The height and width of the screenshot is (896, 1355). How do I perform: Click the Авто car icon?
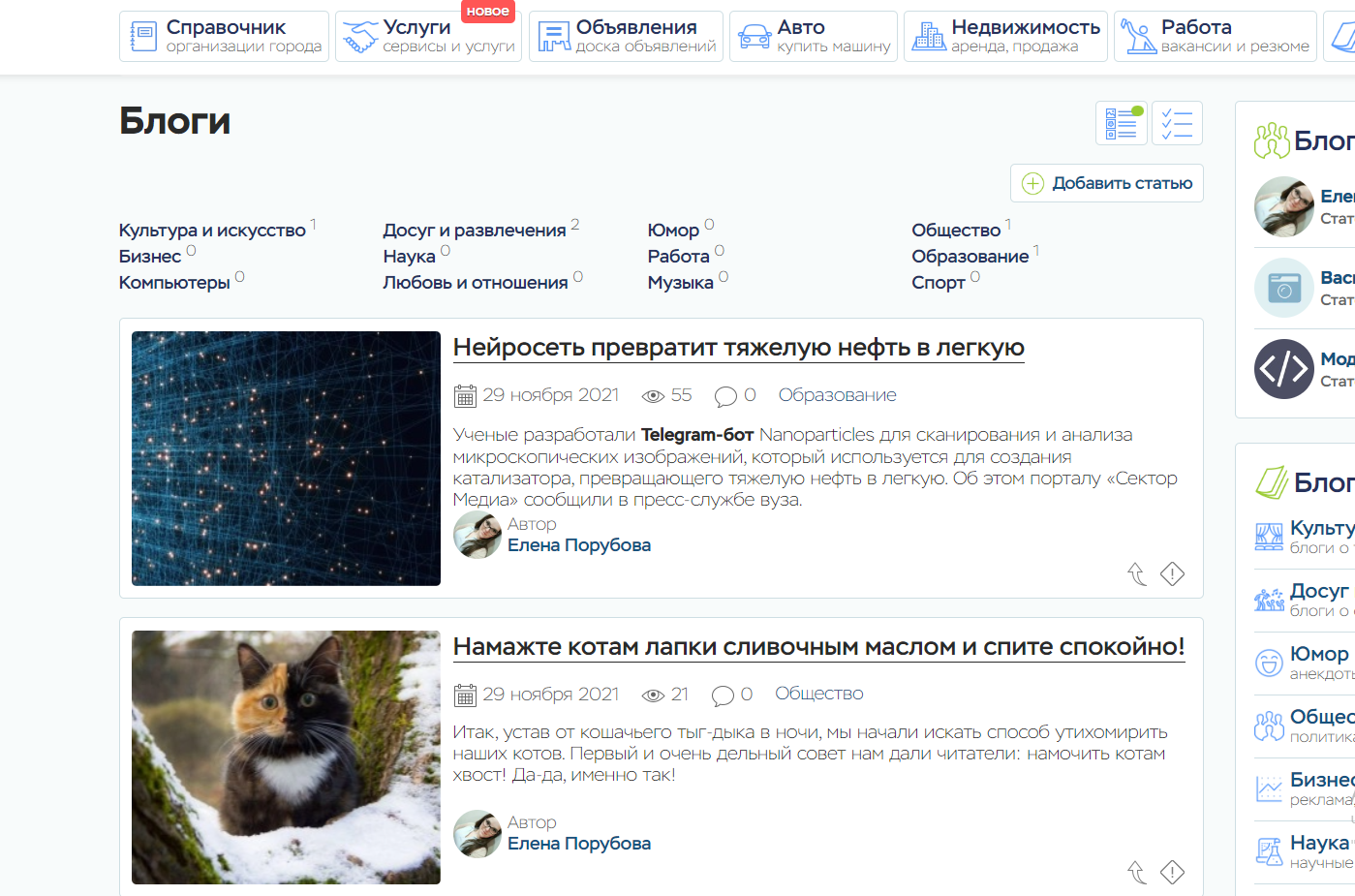[x=754, y=37]
